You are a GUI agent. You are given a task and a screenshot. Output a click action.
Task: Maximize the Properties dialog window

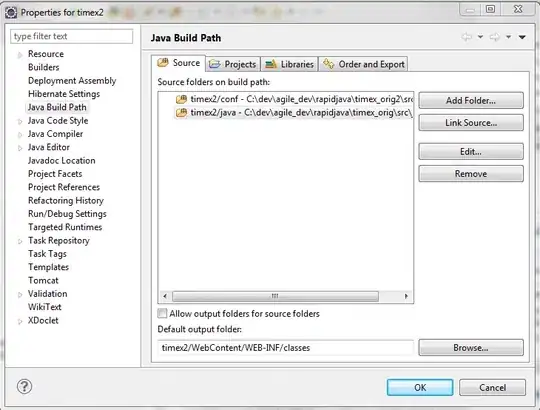(490, 9)
